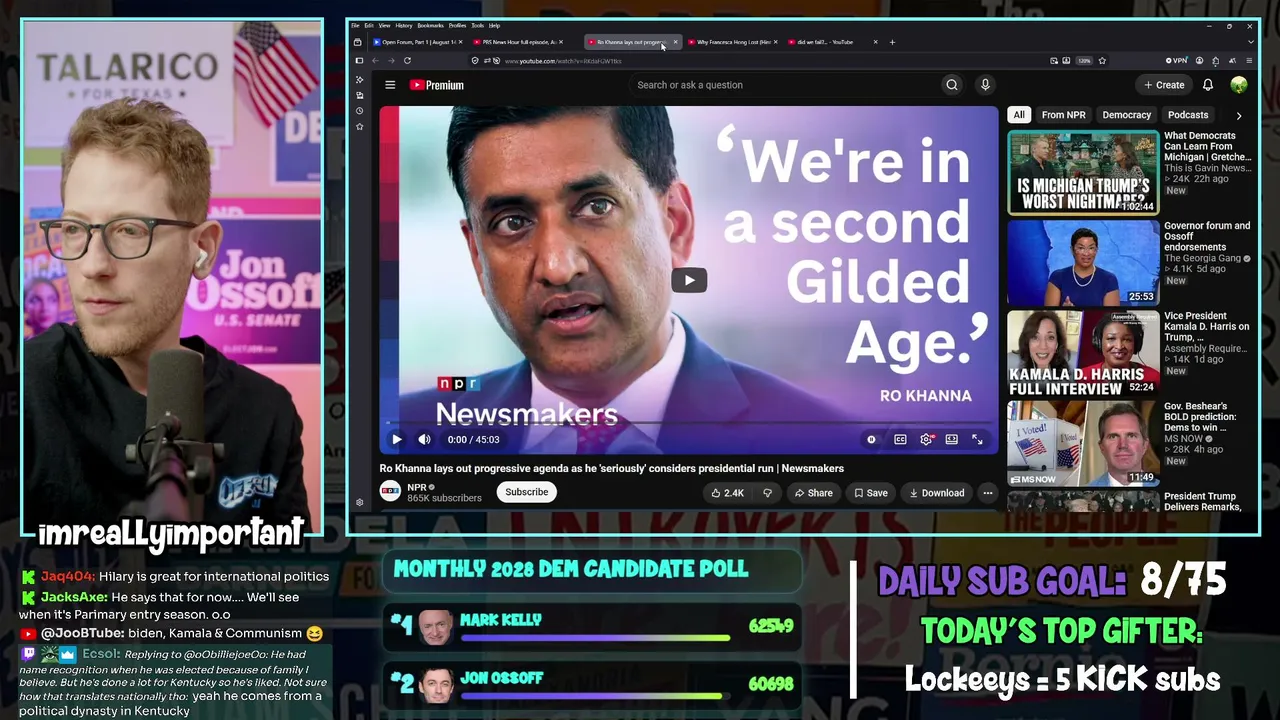
Task: Go back in the browser
Action: pos(375,61)
